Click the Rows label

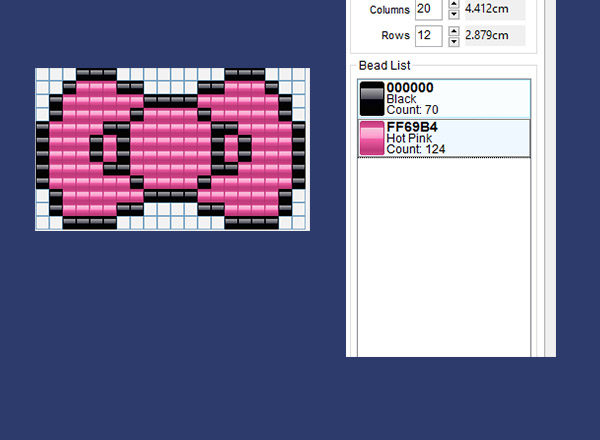click(395, 35)
